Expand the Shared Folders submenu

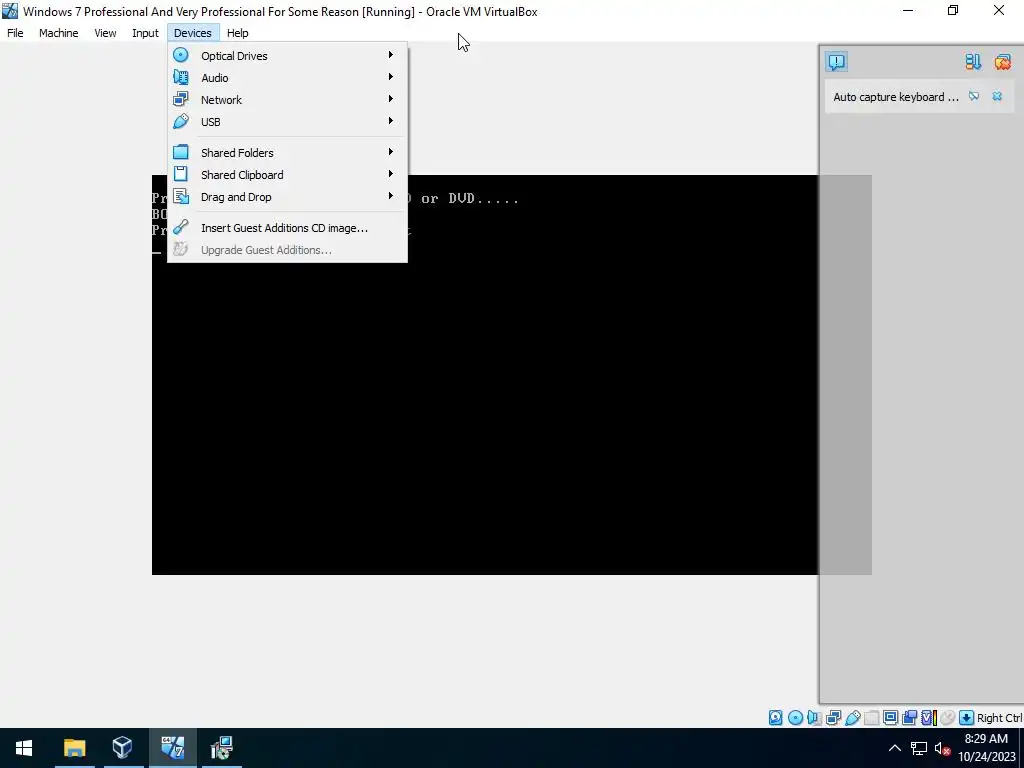tap(287, 153)
